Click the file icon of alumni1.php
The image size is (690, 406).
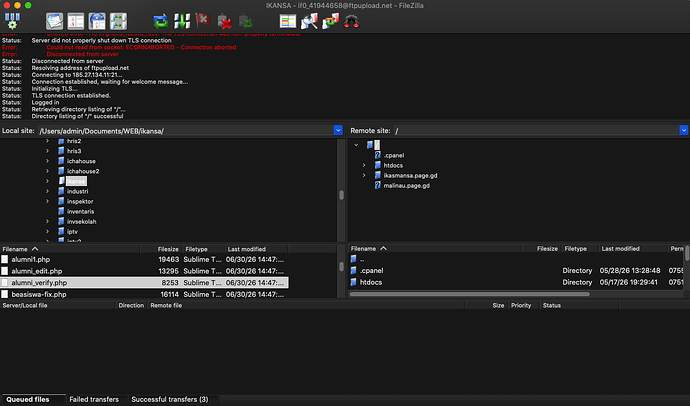[5, 260]
